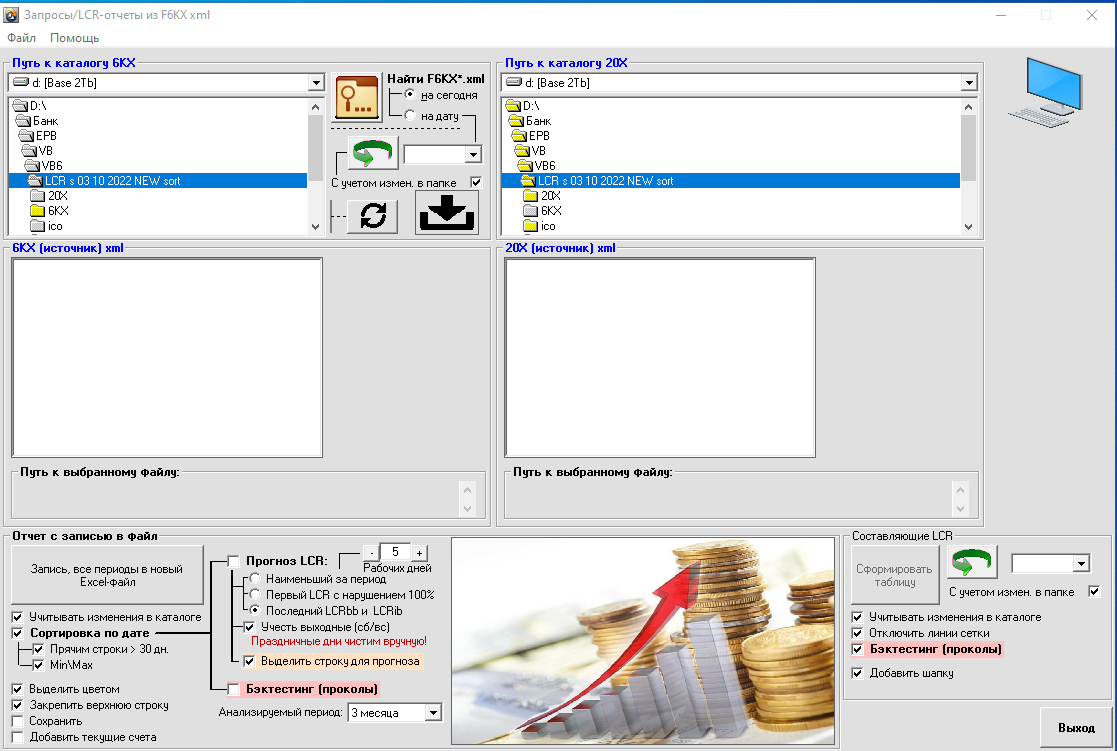Toggle 'Учесть выходные (сб/вс)' checkbox
Viewport: 1117px width, 751px height.
coord(249,627)
